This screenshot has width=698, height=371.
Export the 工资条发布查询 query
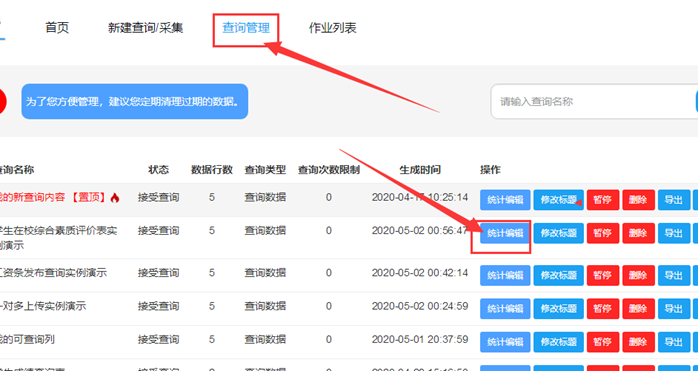[x=674, y=275]
